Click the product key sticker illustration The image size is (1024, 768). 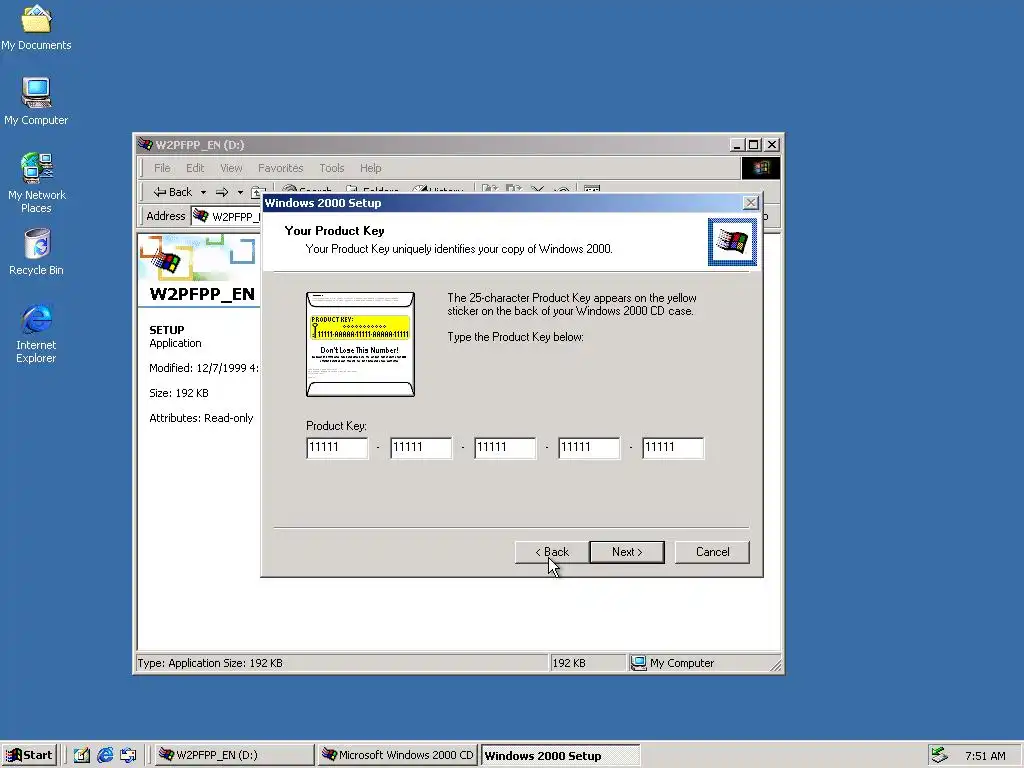click(360, 344)
